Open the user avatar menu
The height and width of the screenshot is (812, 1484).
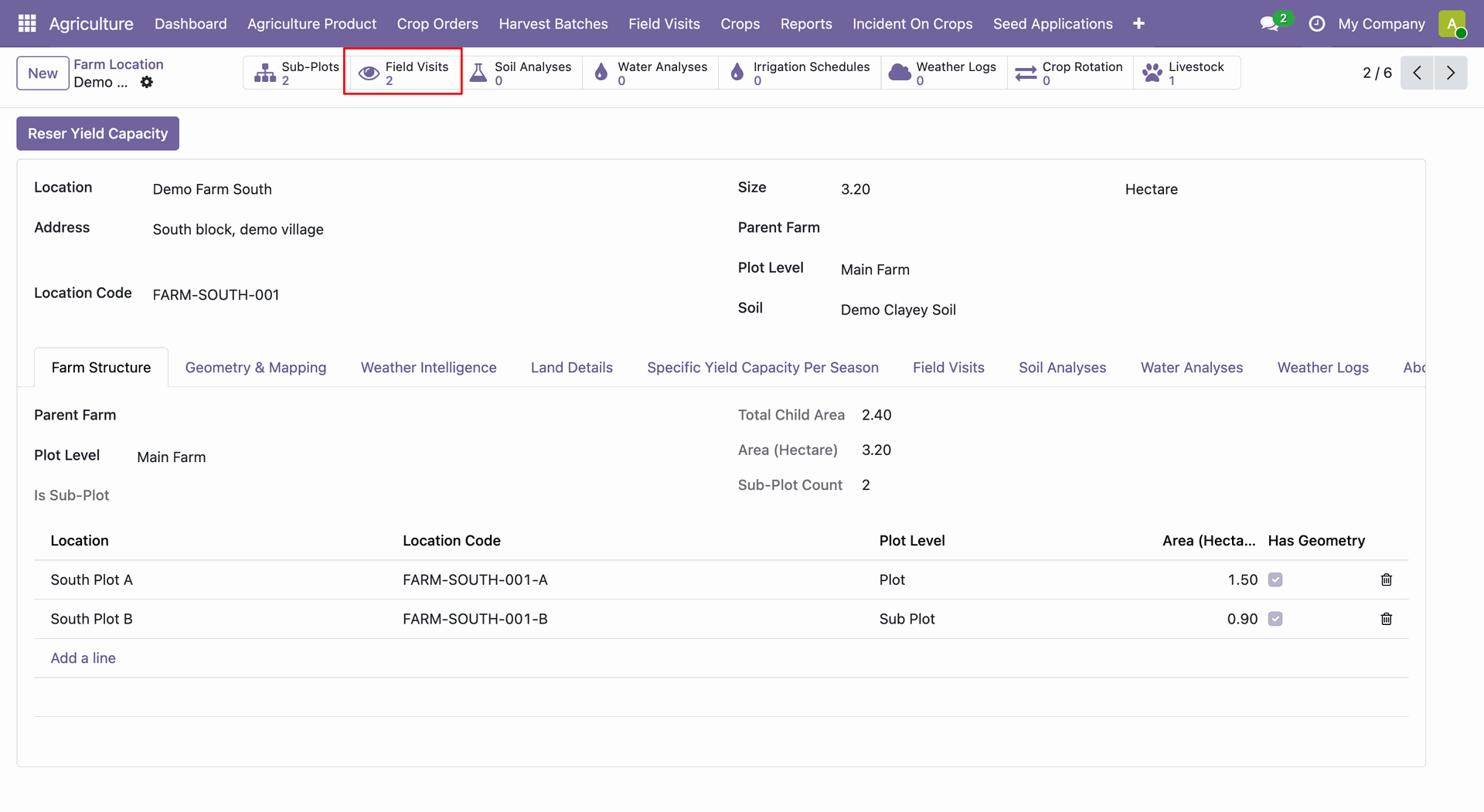[x=1452, y=24]
